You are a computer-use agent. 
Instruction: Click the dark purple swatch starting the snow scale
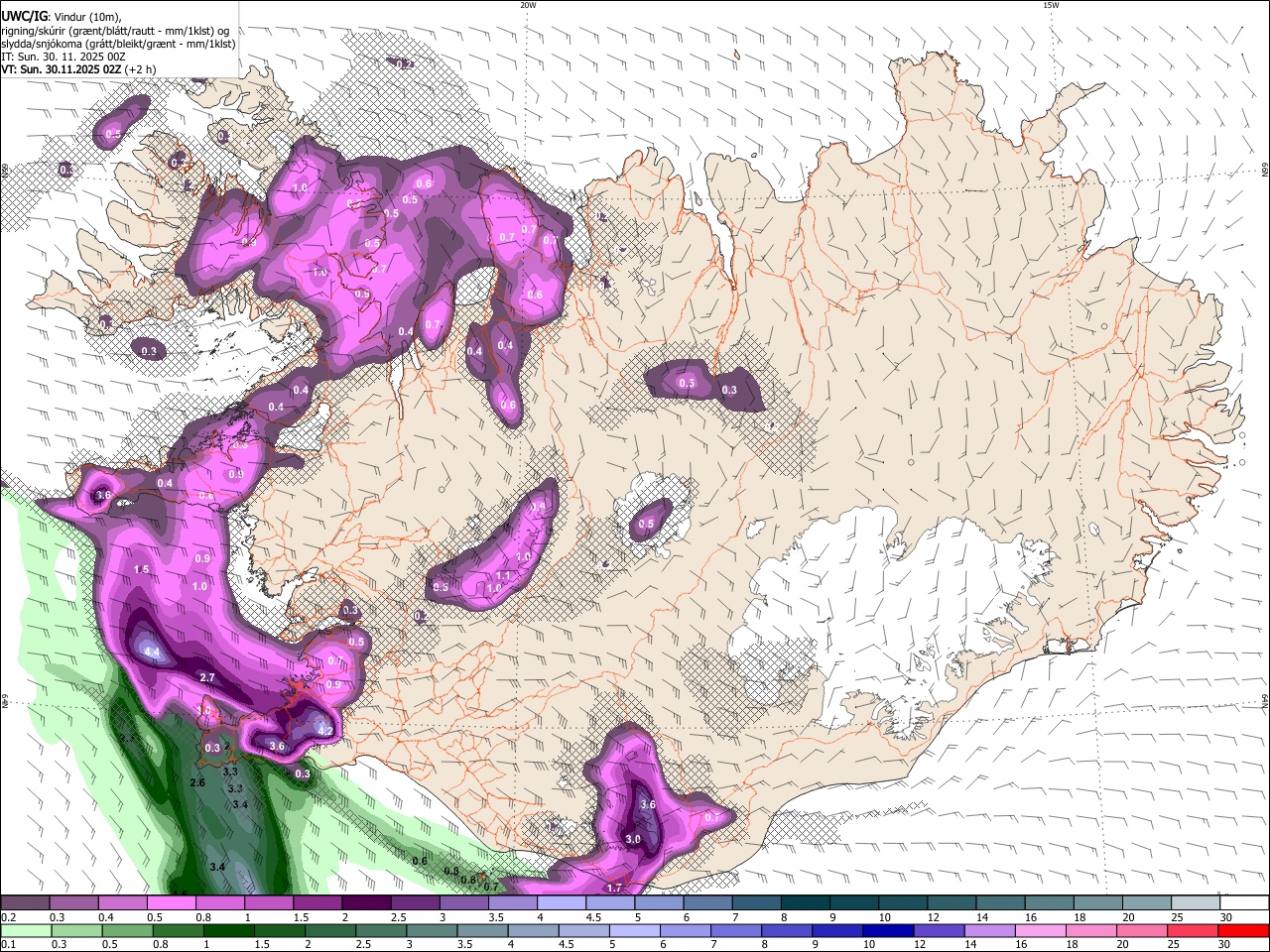pyautogui.click(x=26, y=903)
